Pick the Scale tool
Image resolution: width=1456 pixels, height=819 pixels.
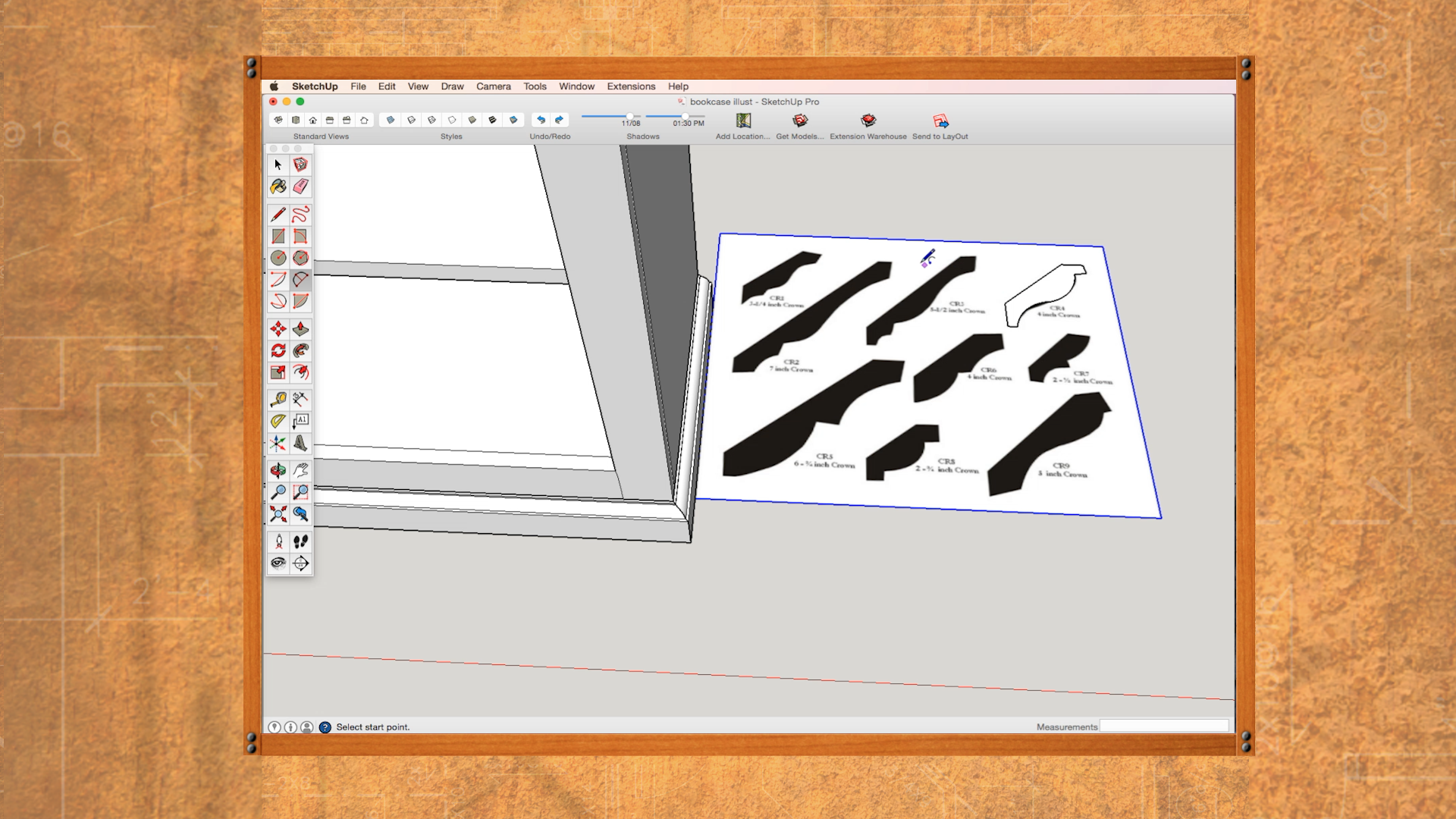[278, 372]
